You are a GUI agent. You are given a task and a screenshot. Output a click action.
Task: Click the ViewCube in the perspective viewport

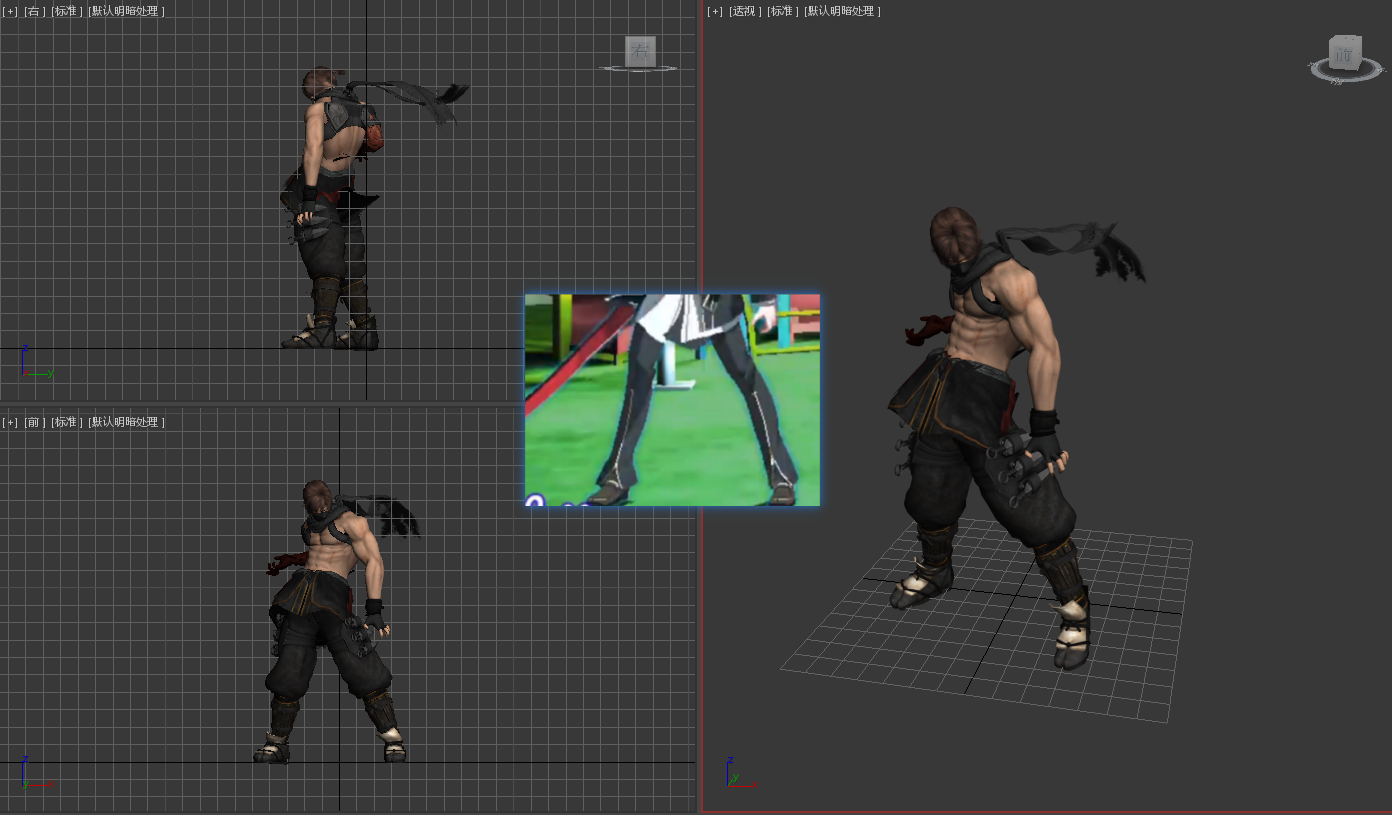[x=1345, y=53]
